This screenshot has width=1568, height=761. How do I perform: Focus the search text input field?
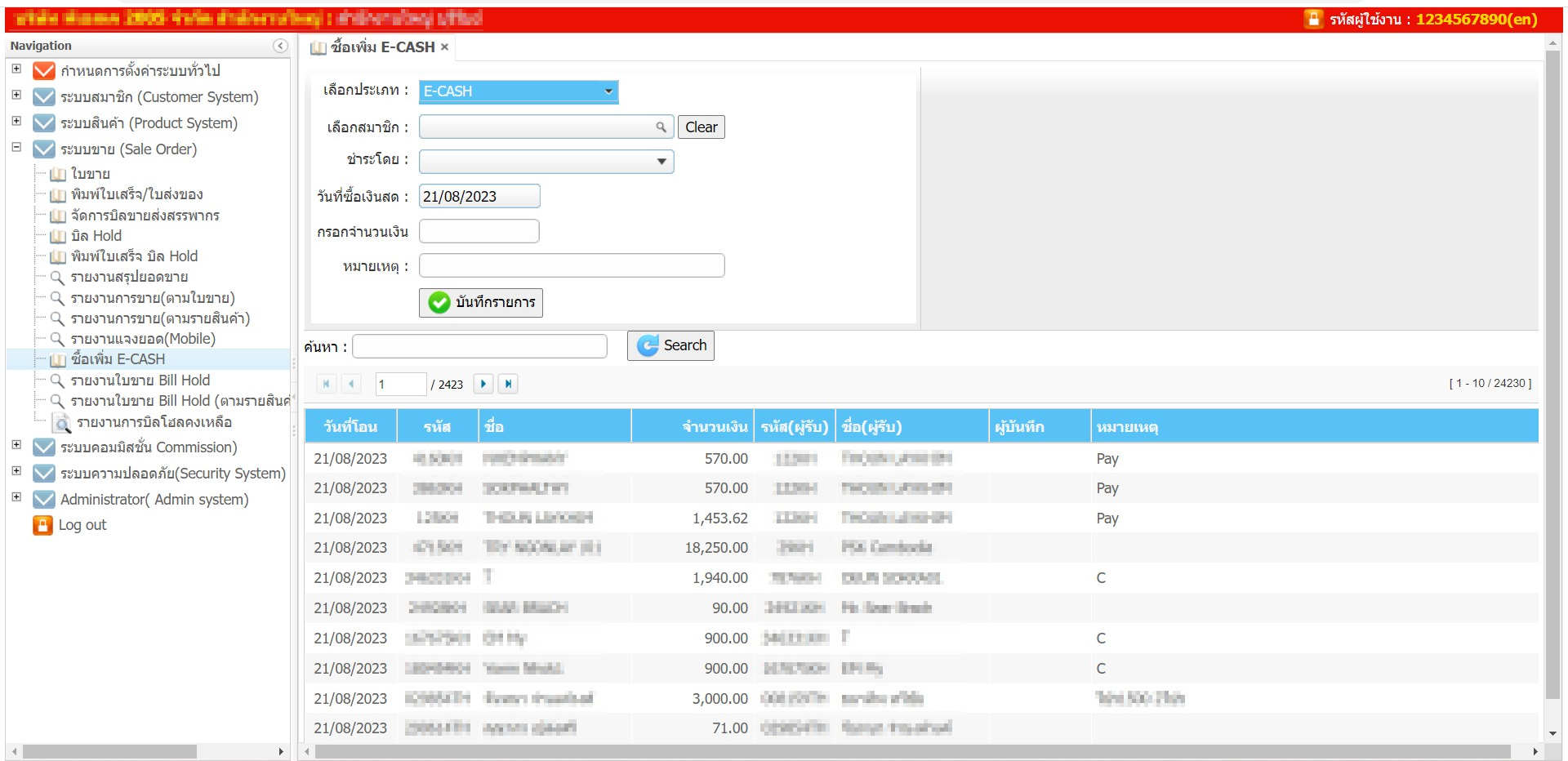[x=479, y=346]
